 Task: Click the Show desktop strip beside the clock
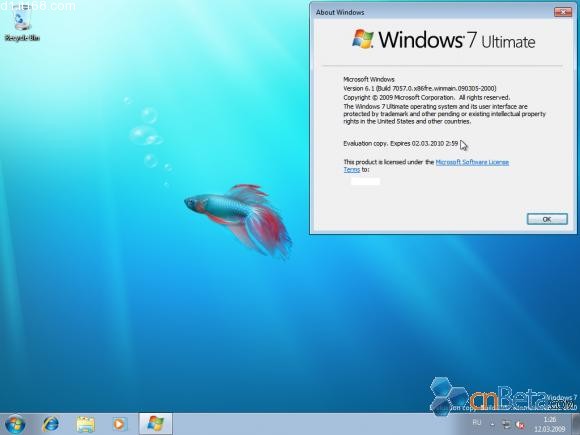575,424
